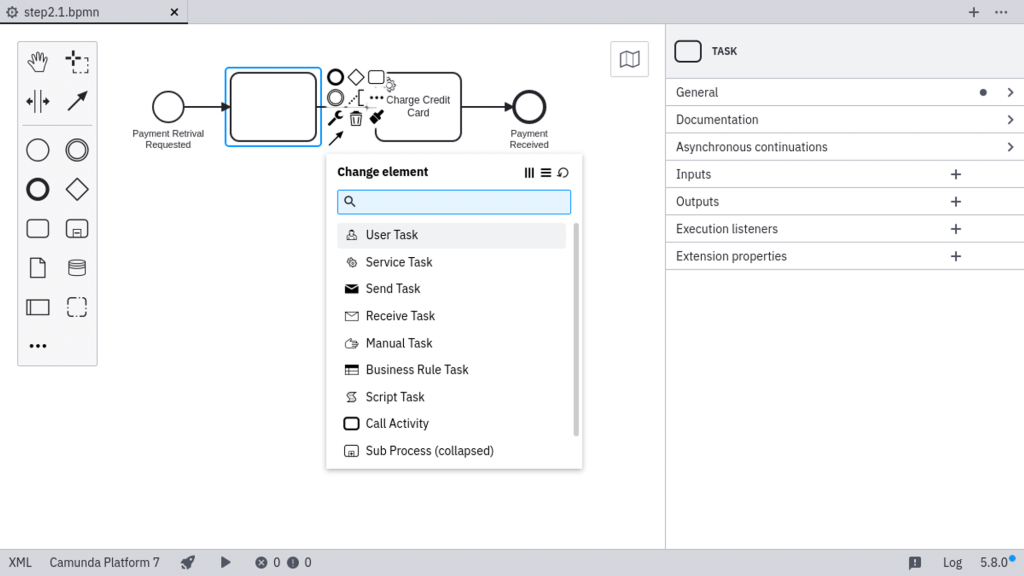Expand the Documentation section
The image size is (1024, 576).
[844, 120]
